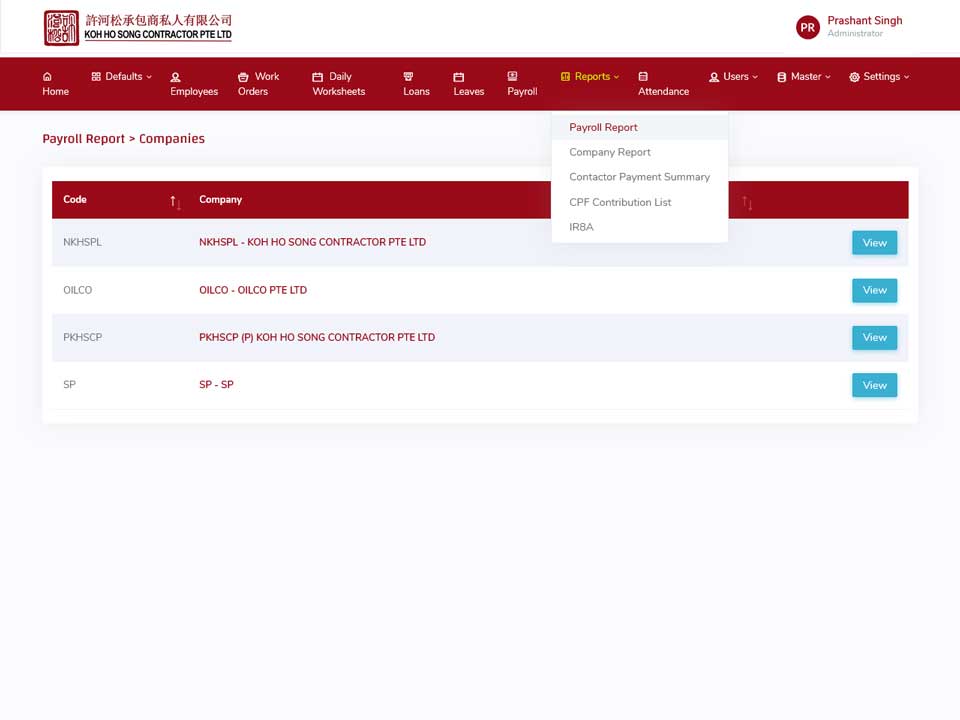Click the PR user avatar

coord(808,28)
